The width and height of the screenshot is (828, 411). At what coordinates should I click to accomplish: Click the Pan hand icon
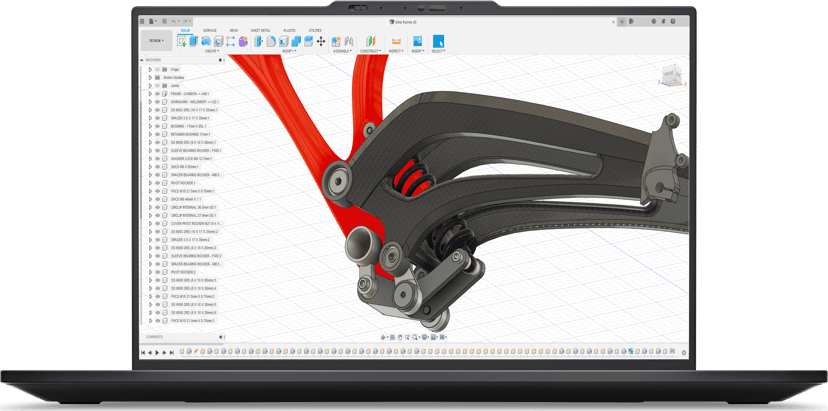400,337
